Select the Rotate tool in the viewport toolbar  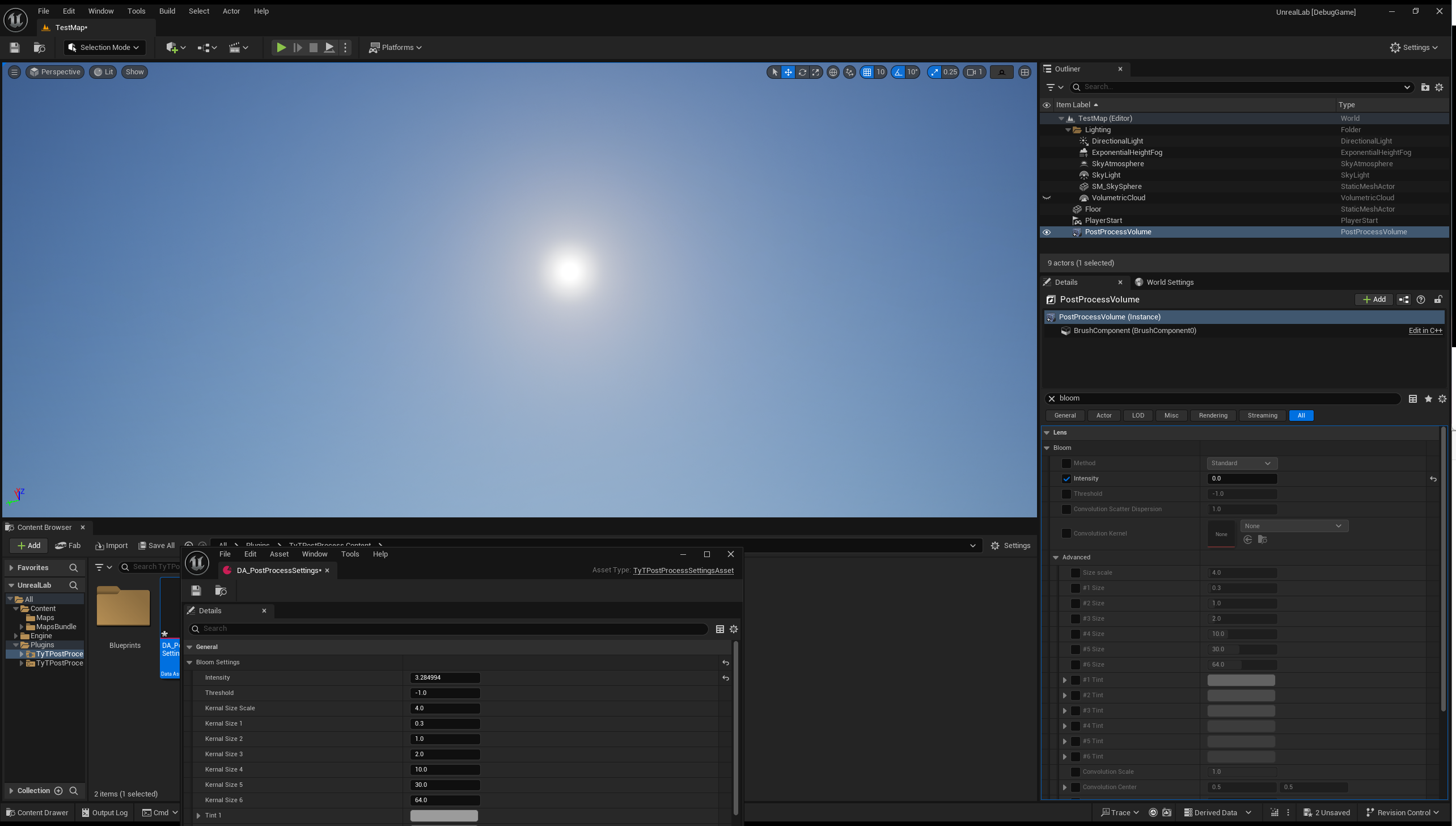[802, 72]
